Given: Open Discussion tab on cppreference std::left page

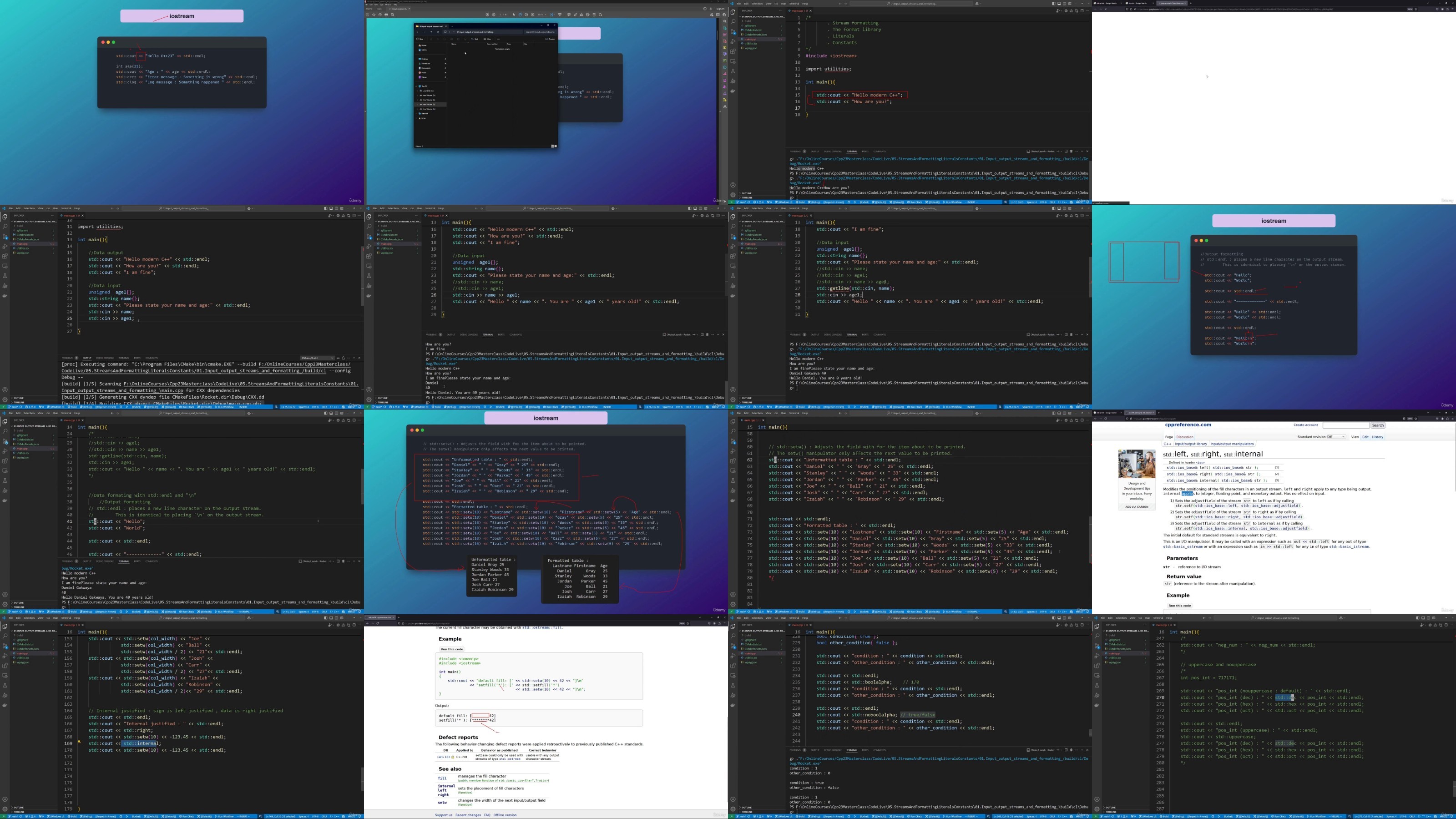Looking at the screenshot, I should pos(1185,437).
